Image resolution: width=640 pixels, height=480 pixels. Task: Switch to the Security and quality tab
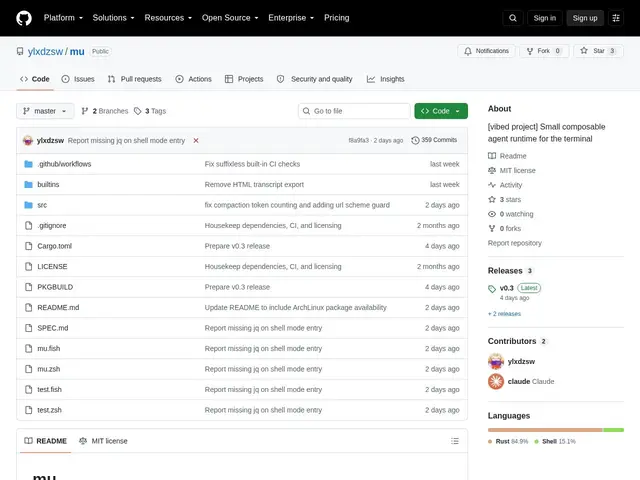coord(314,79)
